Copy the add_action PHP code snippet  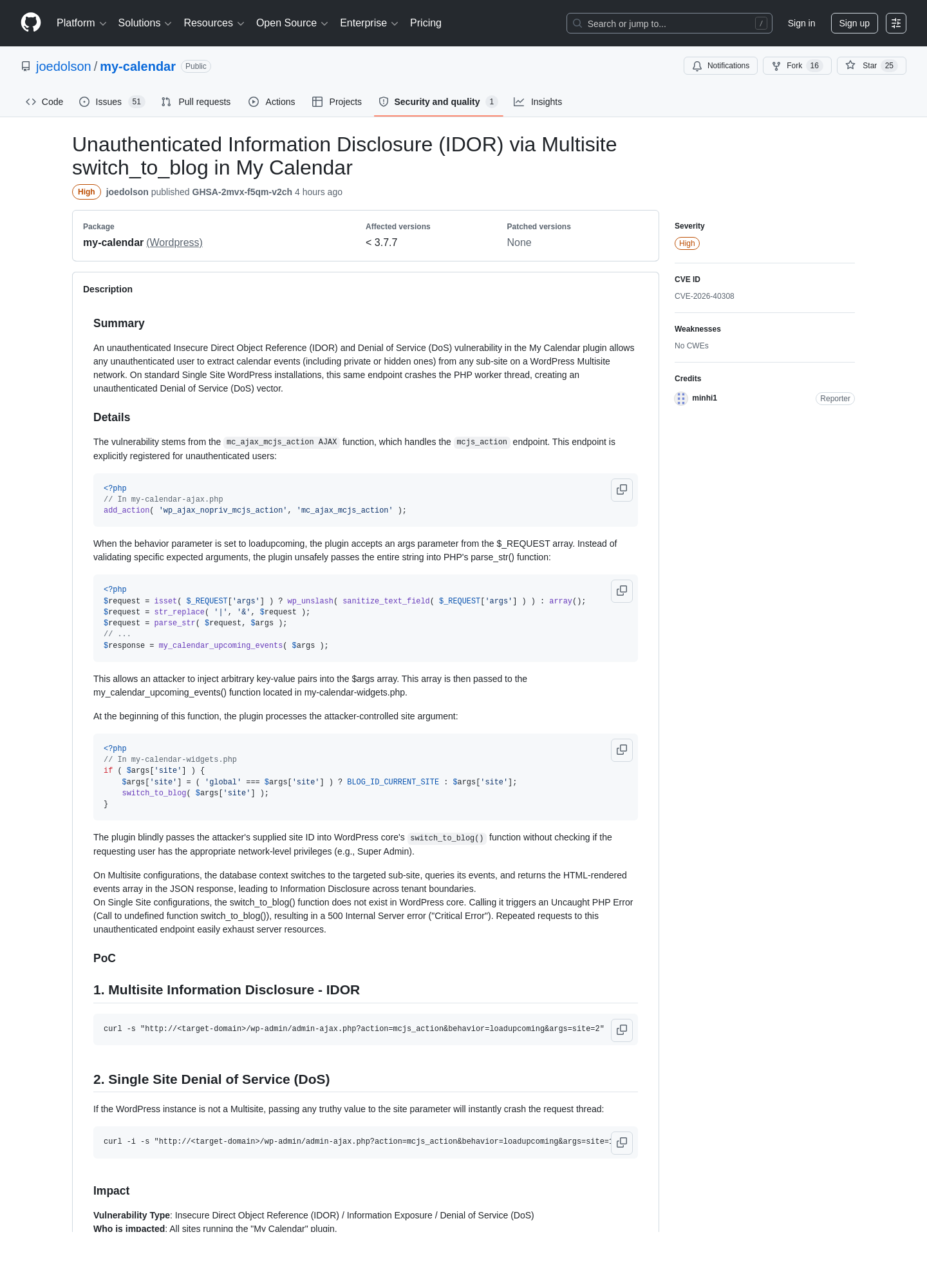coord(622,490)
